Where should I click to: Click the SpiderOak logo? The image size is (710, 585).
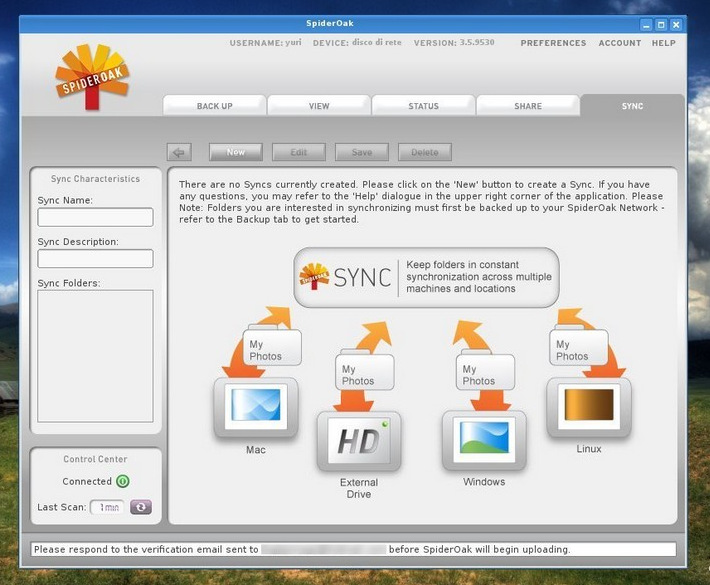[x=92, y=77]
